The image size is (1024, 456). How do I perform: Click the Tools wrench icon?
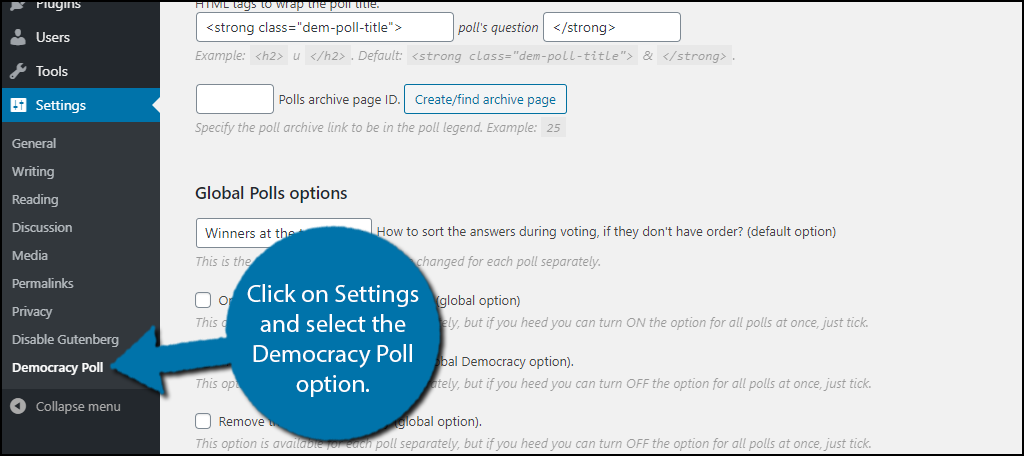[19, 71]
